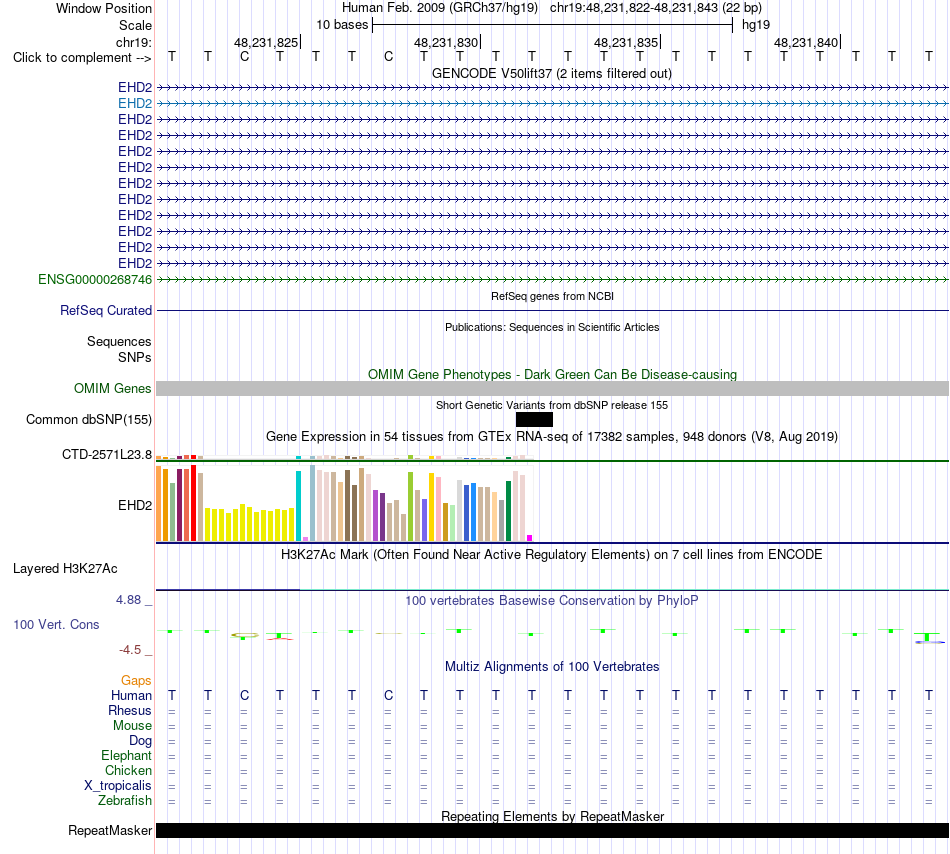The height and width of the screenshot is (854, 950).
Task: Click the 'Elephant' species label
Action: [126, 755]
